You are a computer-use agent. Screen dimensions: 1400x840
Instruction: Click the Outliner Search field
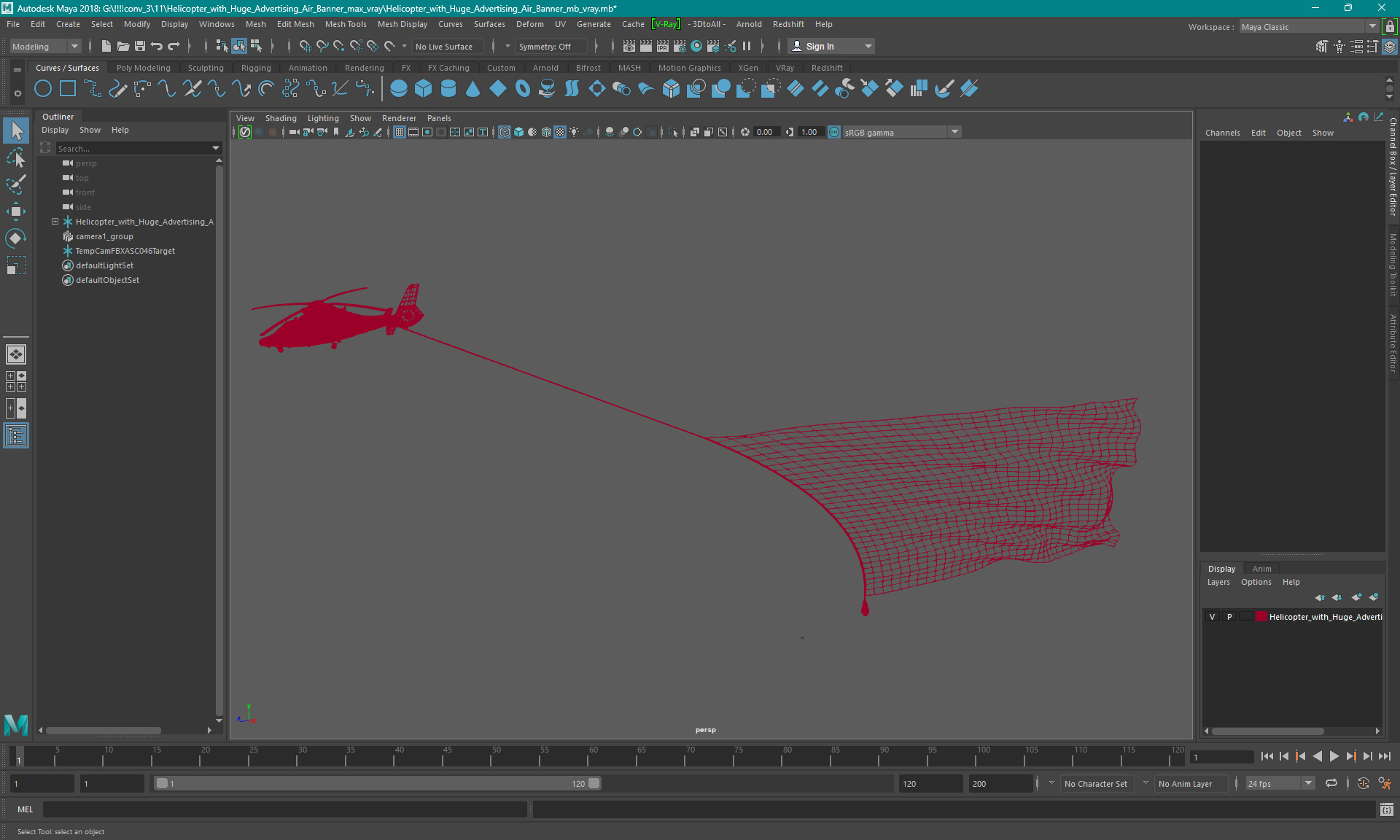[x=132, y=148]
